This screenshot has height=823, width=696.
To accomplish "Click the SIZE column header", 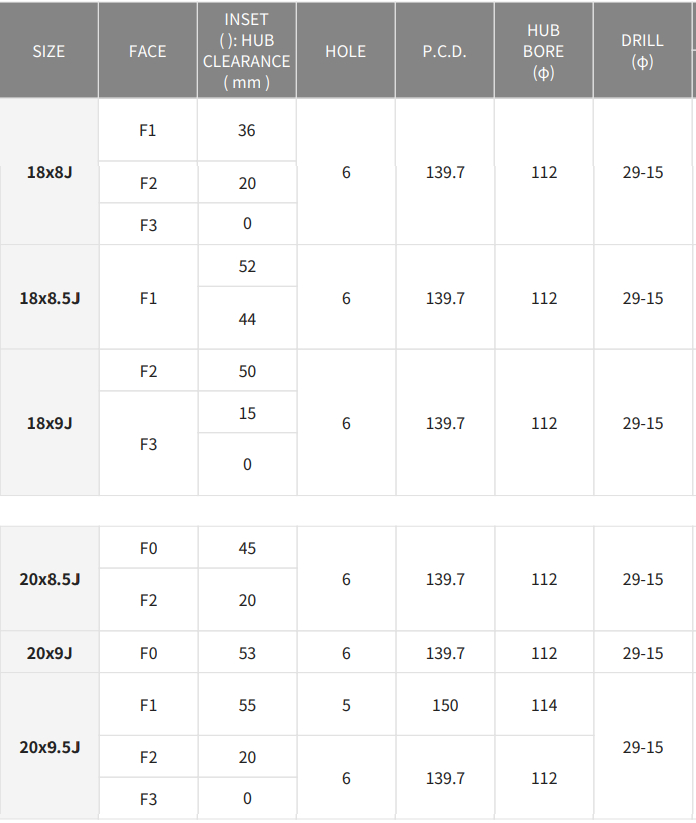I will pyautogui.click(x=48, y=51).
